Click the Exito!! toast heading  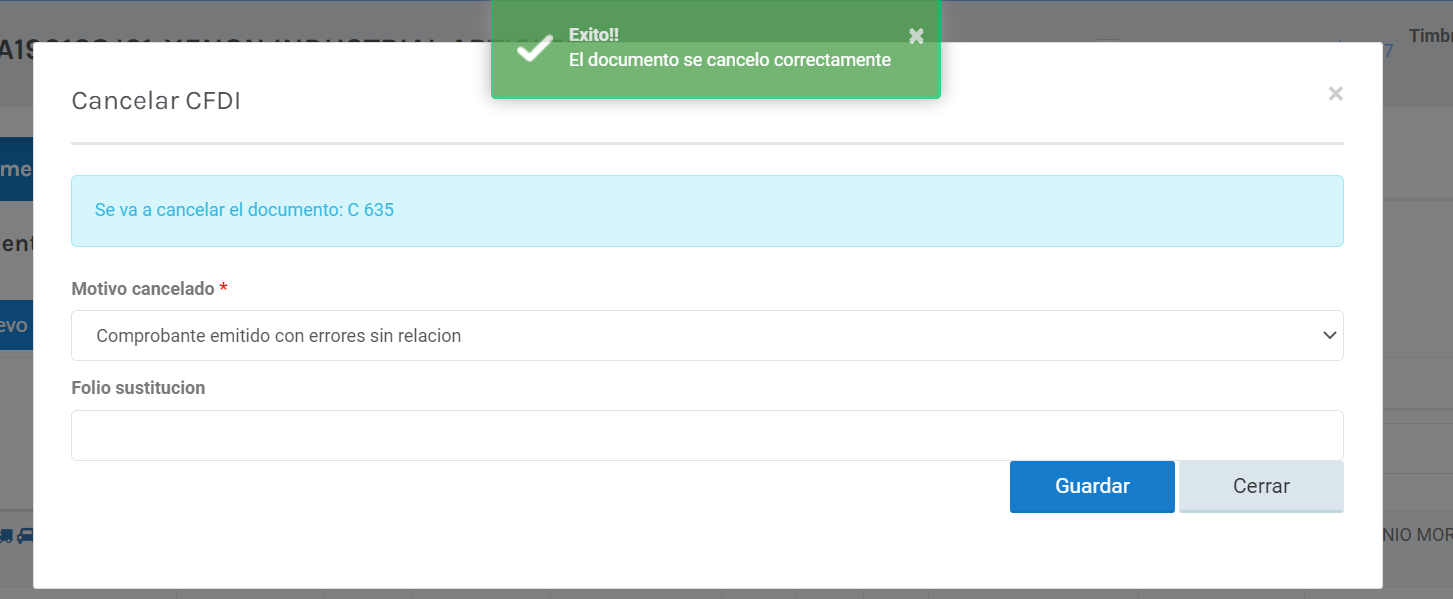594,35
